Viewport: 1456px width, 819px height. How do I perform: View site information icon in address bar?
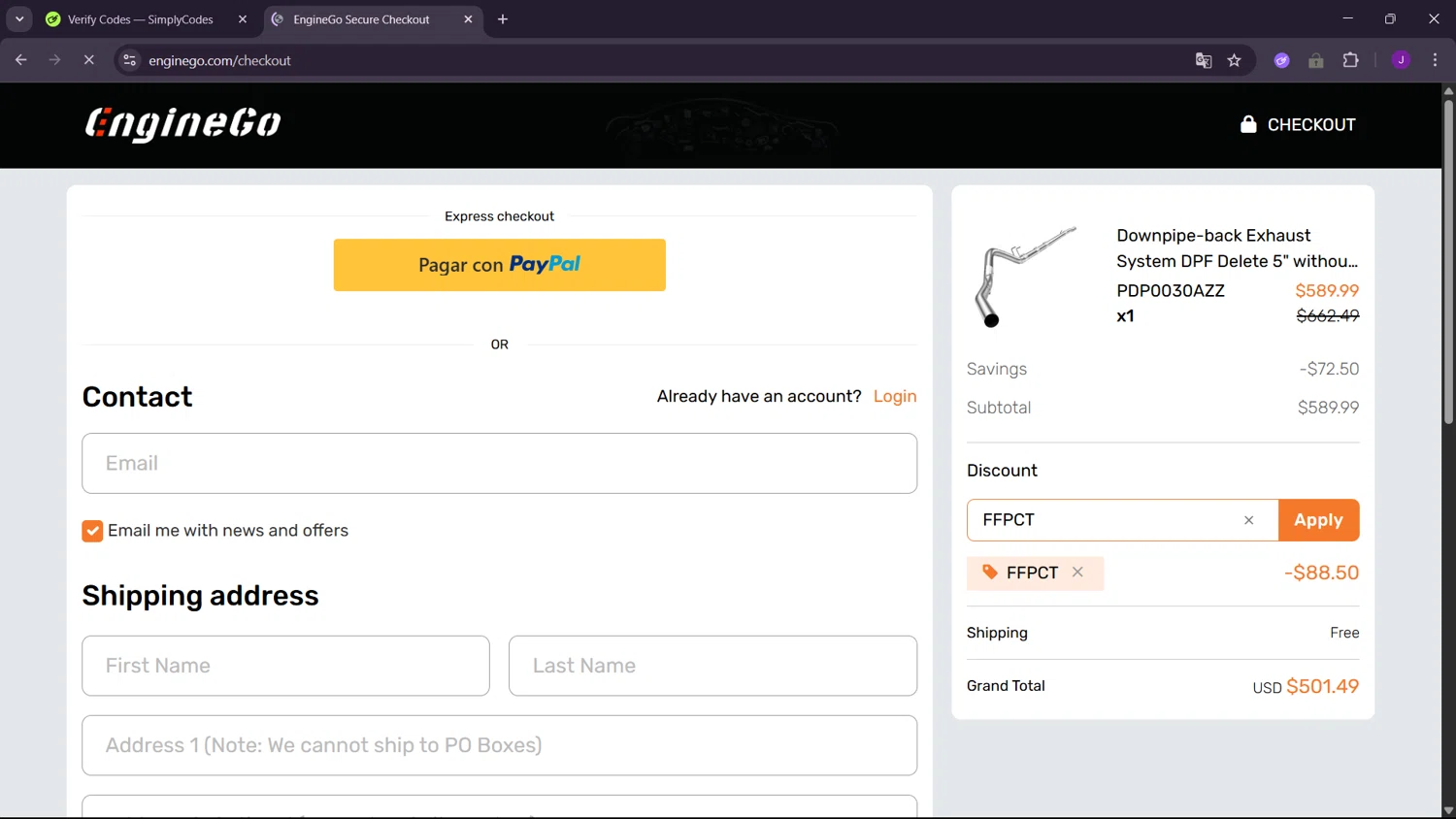[129, 60]
